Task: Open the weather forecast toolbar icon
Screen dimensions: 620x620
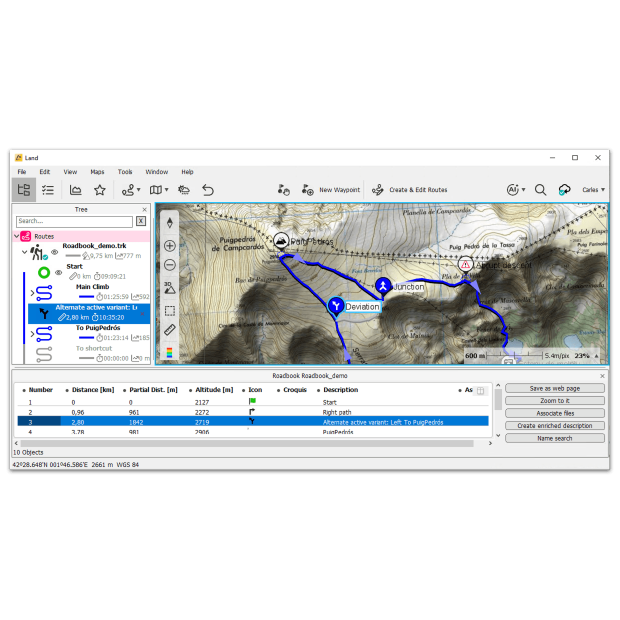Action: click(184, 190)
